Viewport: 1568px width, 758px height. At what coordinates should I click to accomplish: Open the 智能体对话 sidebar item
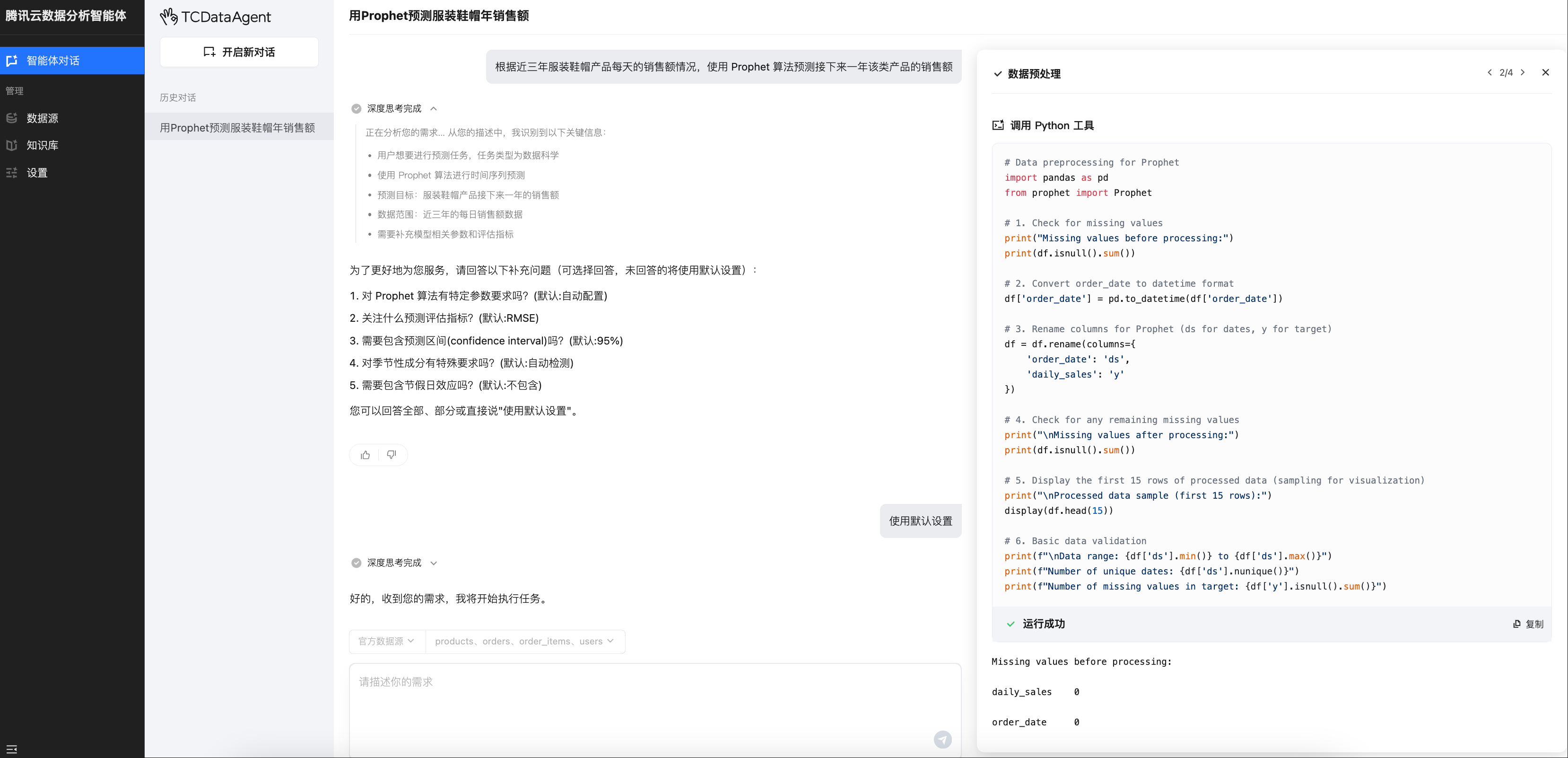click(72, 60)
